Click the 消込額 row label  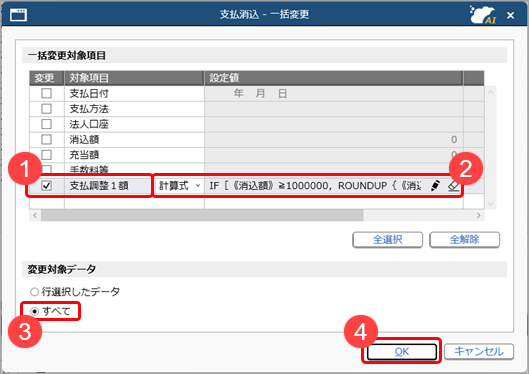(x=84, y=140)
